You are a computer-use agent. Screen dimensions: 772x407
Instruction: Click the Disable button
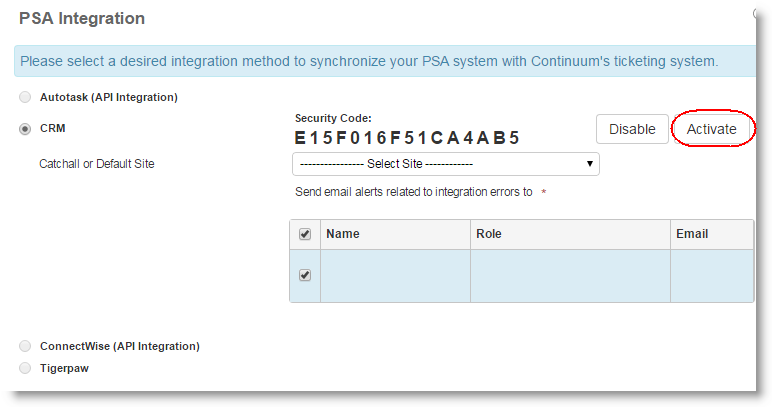[x=632, y=129]
